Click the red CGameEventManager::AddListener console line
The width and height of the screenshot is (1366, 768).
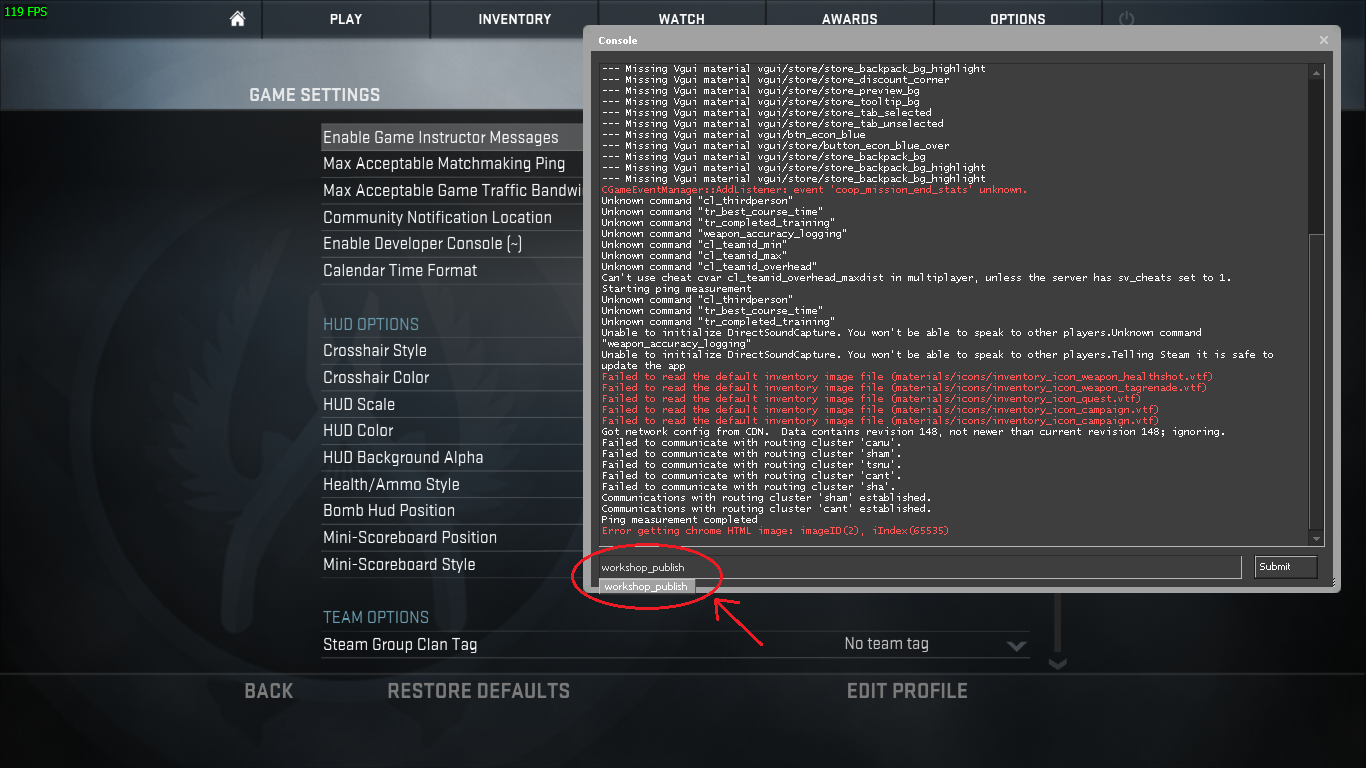[x=814, y=190]
